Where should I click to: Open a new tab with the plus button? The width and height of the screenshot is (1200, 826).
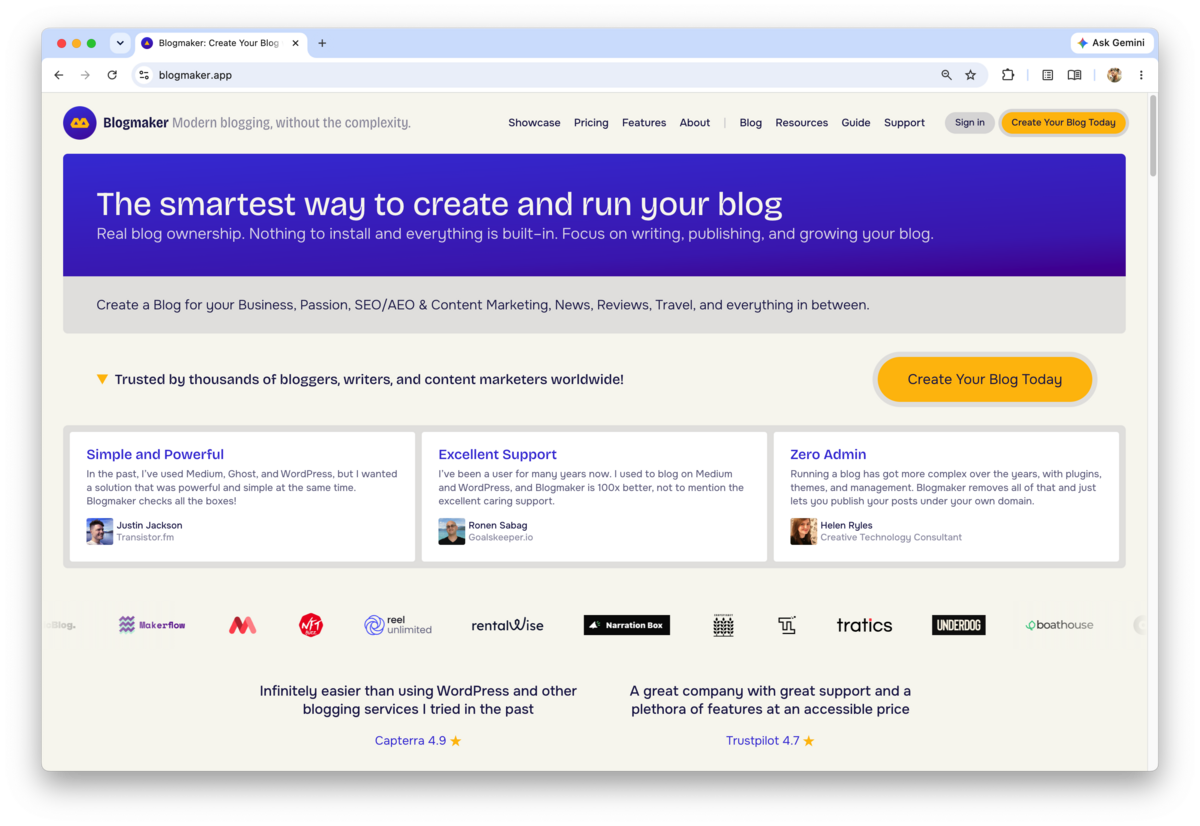click(322, 43)
